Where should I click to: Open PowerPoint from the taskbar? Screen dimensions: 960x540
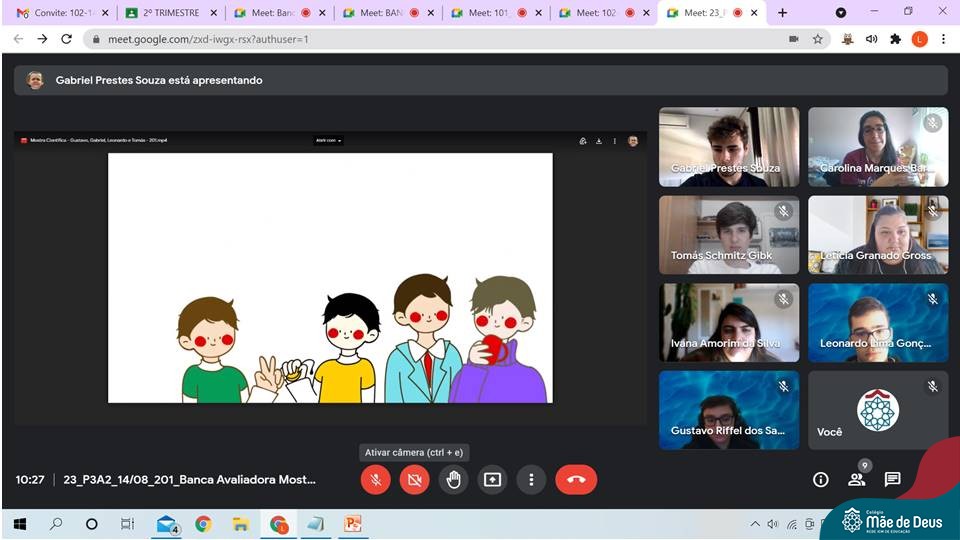point(352,524)
